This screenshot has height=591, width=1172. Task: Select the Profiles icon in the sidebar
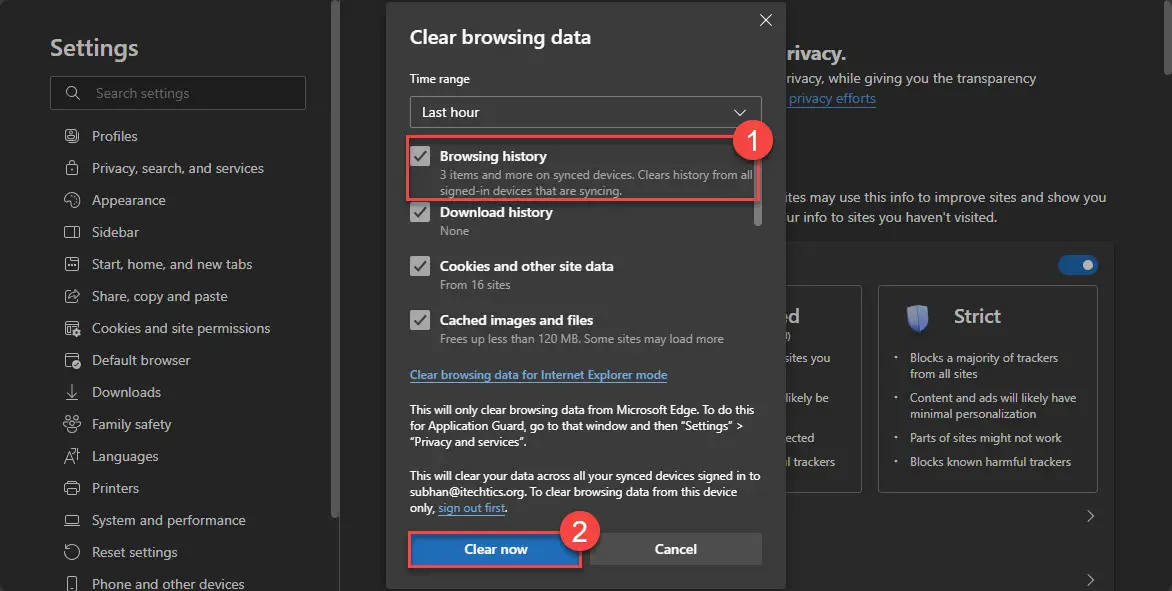click(71, 136)
